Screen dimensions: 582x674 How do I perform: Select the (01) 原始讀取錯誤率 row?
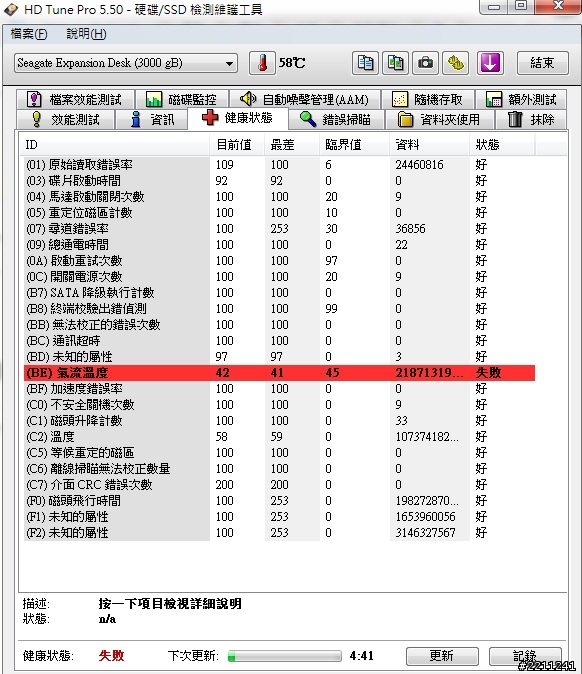279,165
